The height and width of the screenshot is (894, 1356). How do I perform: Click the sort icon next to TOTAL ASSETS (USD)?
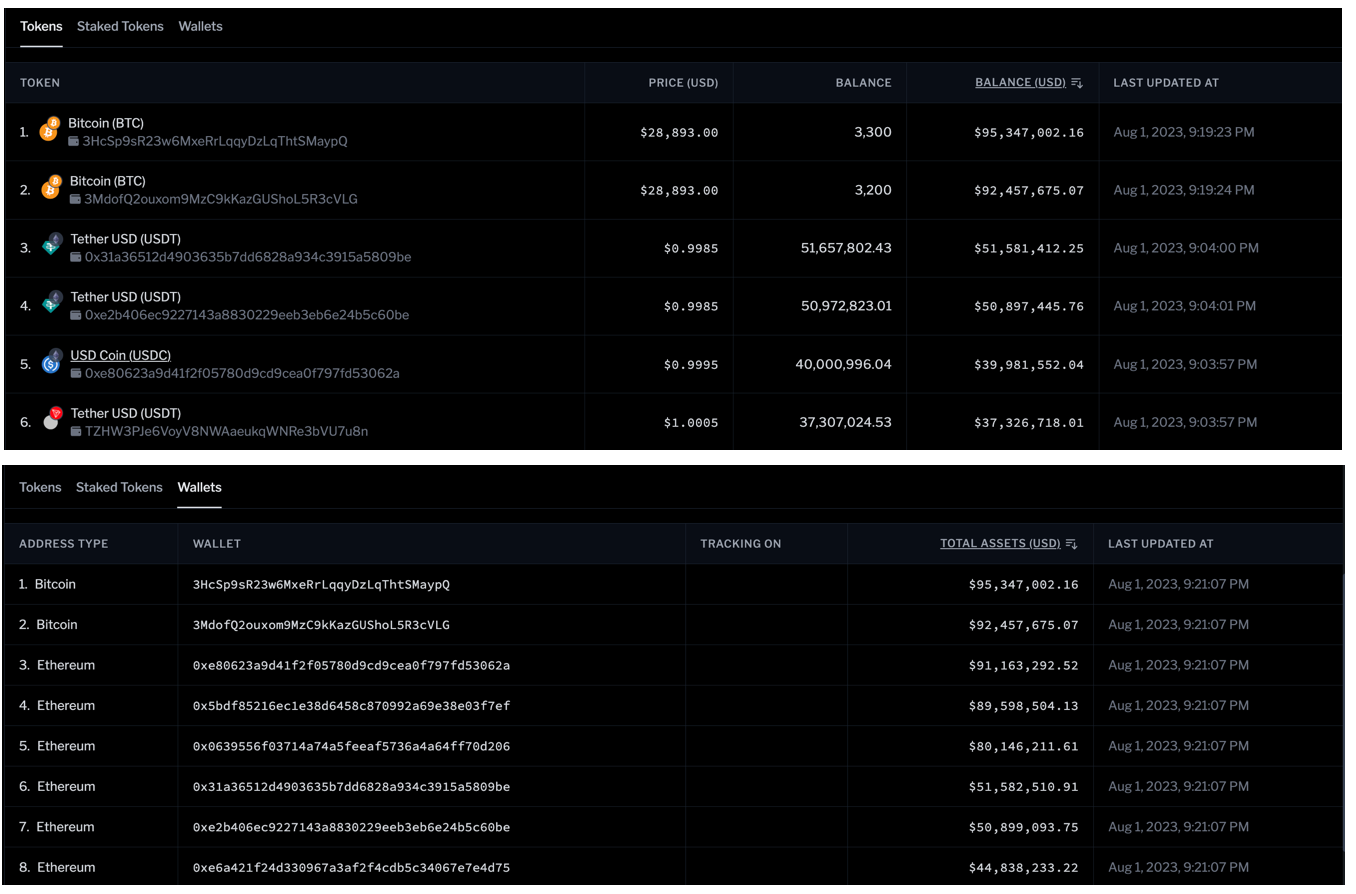1071,544
